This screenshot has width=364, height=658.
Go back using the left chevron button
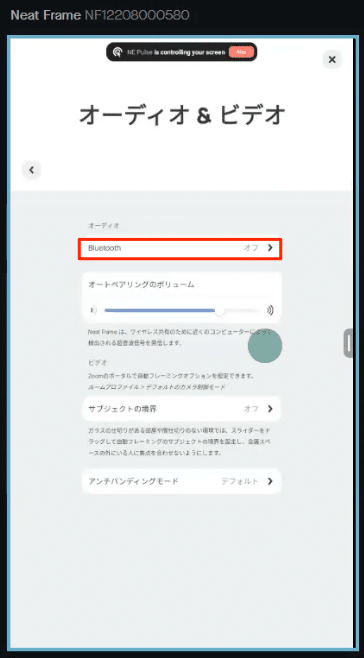pyautogui.click(x=31, y=170)
